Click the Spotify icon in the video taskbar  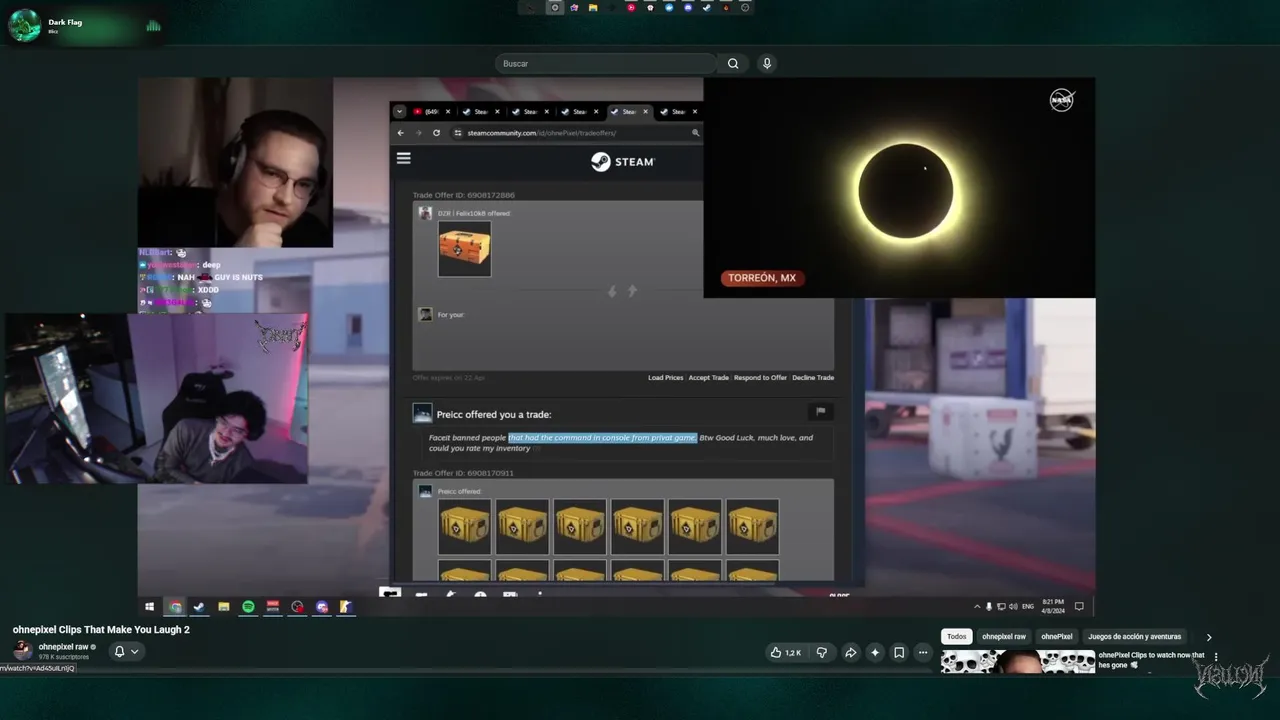coord(248,607)
